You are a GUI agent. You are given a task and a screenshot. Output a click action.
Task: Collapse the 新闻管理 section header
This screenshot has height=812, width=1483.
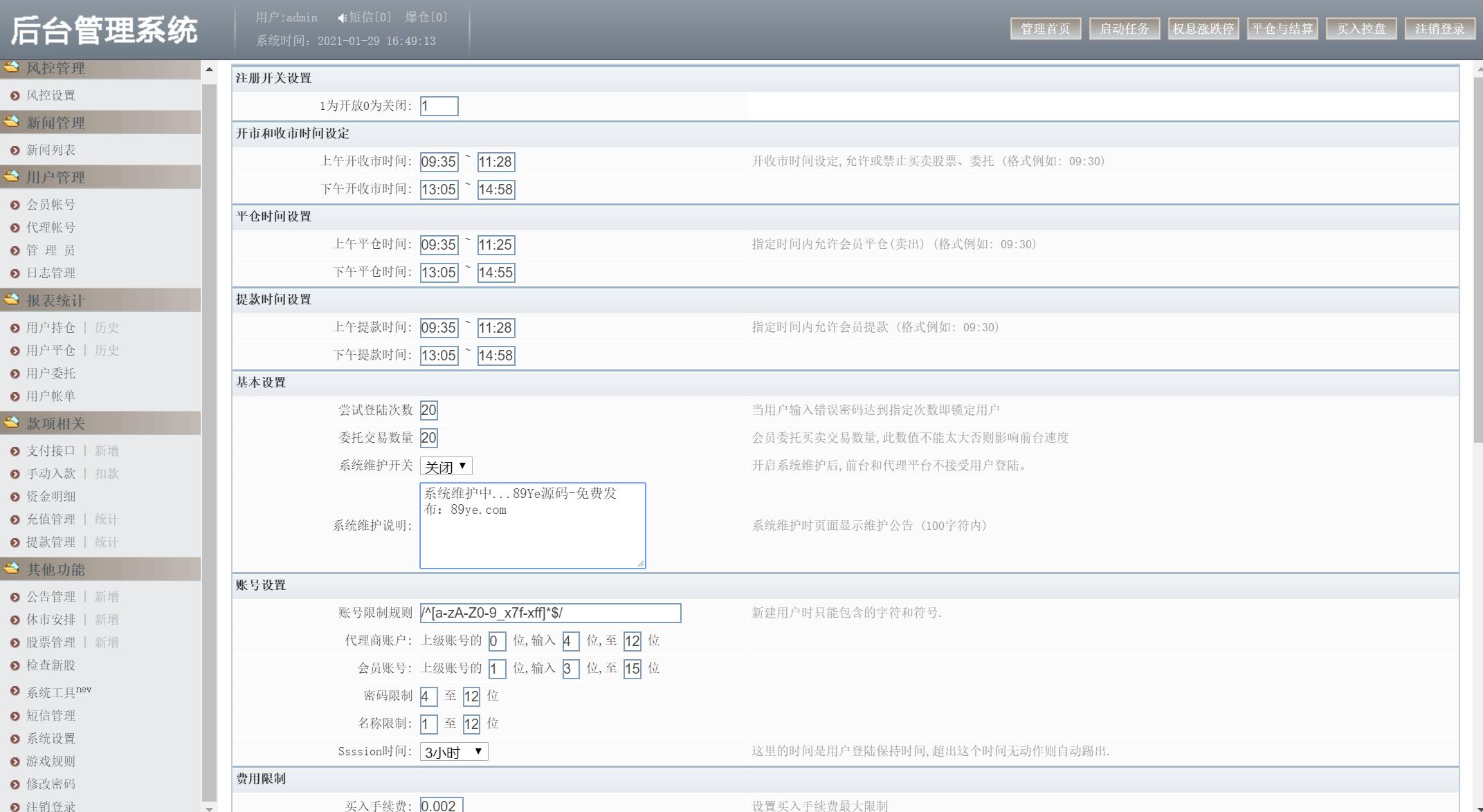point(100,122)
